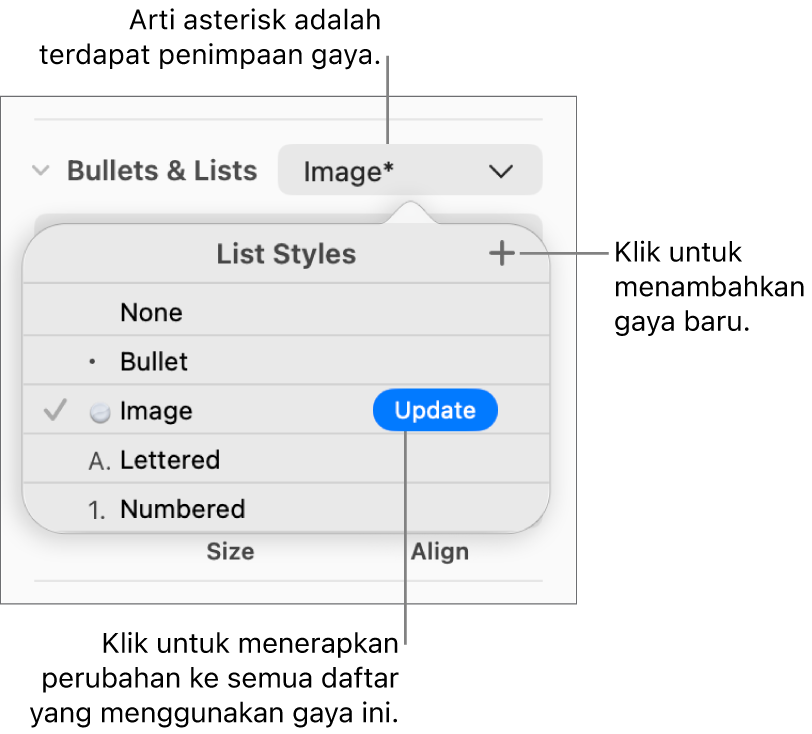This screenshot has height=734, width=812.
Task: Select the None list style
Action: [x=151, y=312]
